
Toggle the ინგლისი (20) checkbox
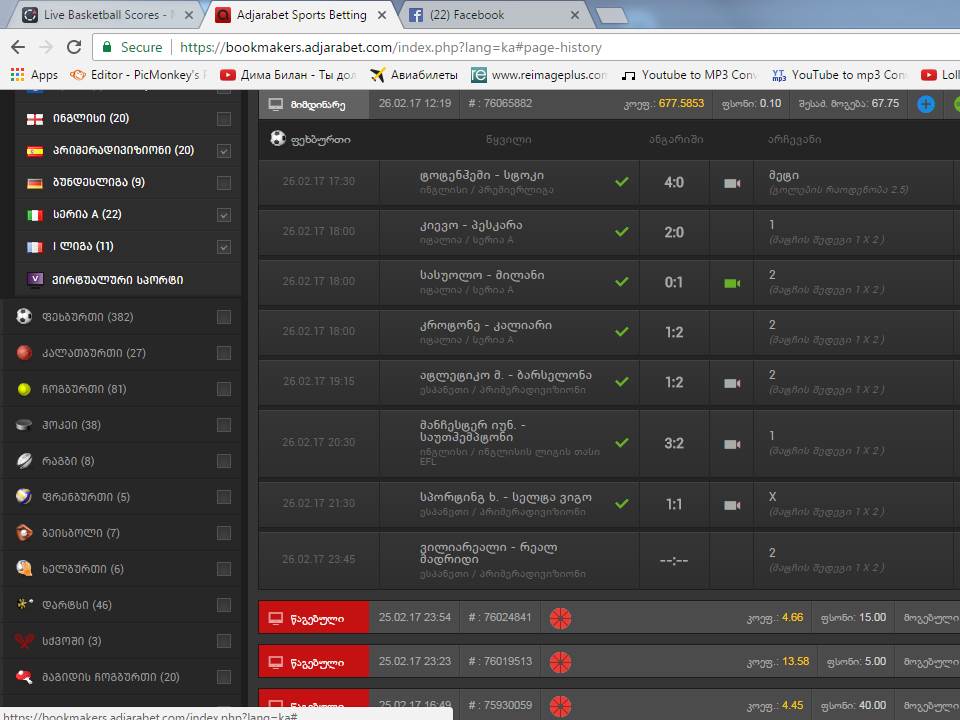tap(224, 119)
